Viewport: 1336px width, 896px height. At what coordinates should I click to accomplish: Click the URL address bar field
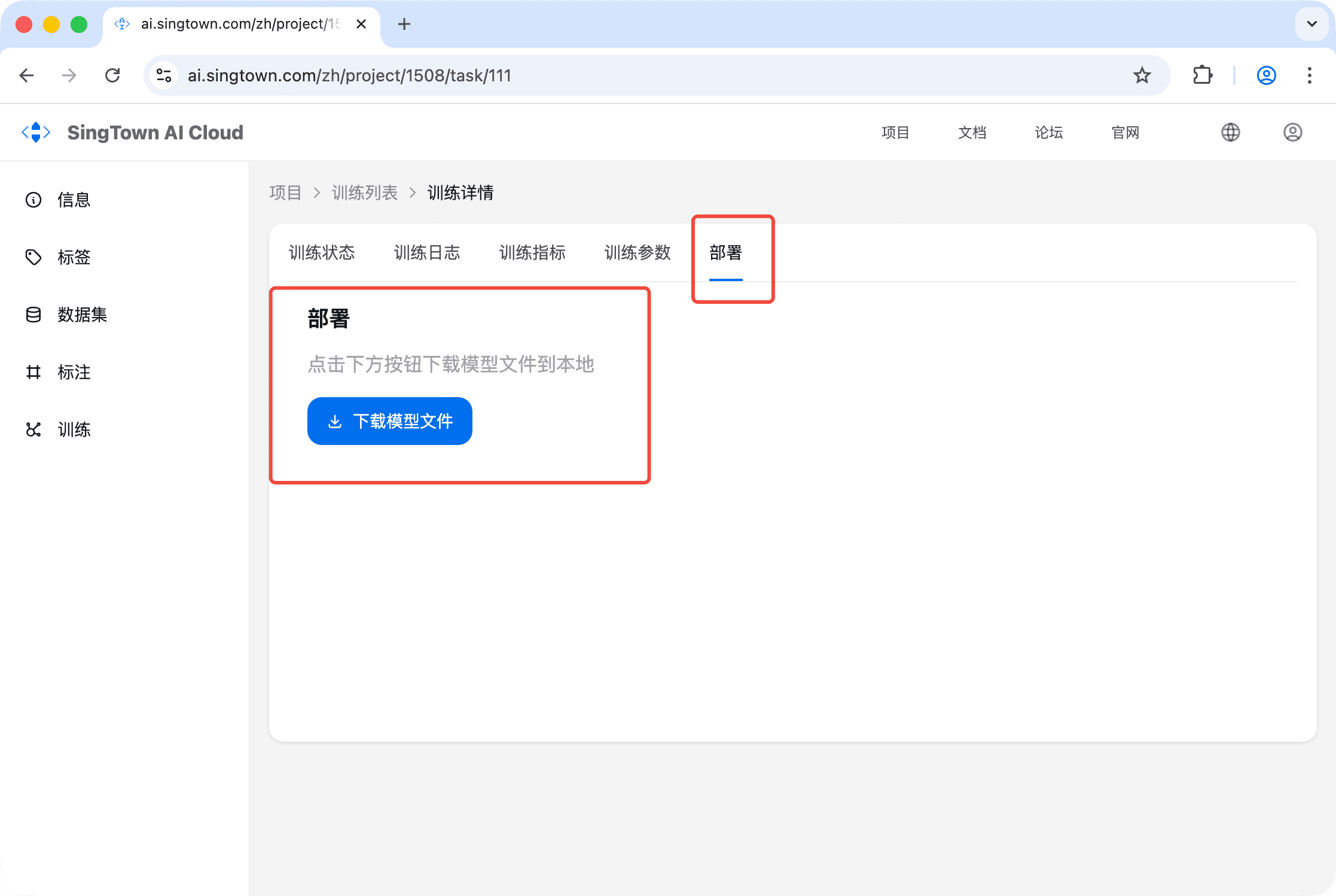598,75
